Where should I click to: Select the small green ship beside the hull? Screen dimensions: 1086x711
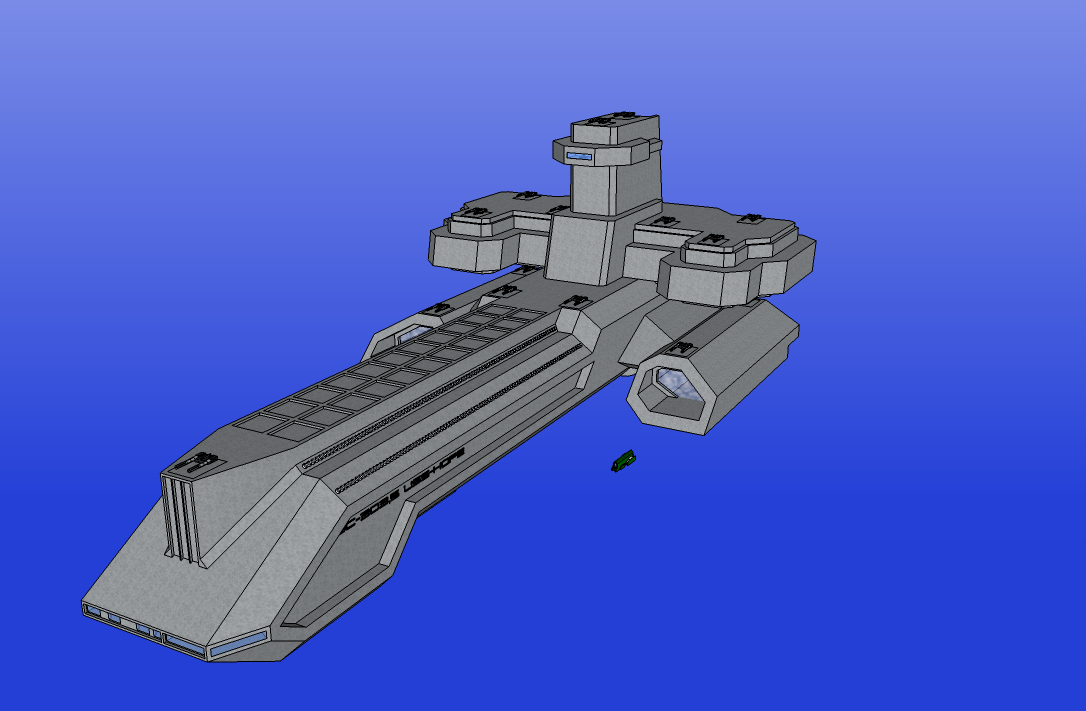click(623, 460)
